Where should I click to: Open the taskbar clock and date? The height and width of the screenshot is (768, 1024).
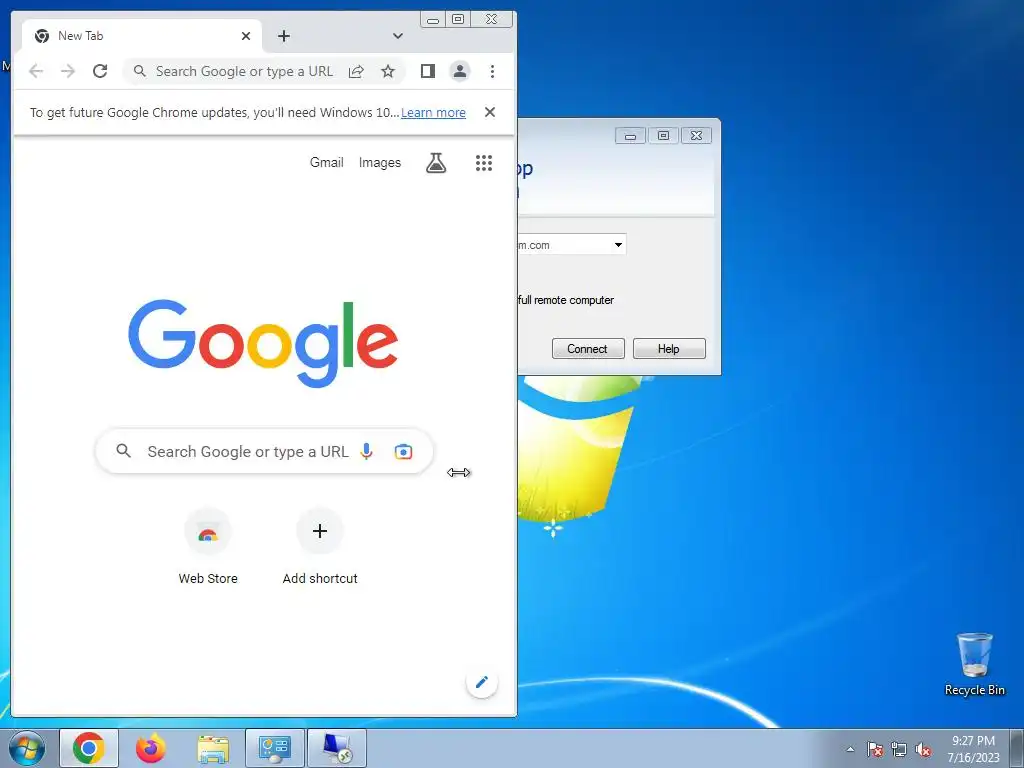point(973,749)
